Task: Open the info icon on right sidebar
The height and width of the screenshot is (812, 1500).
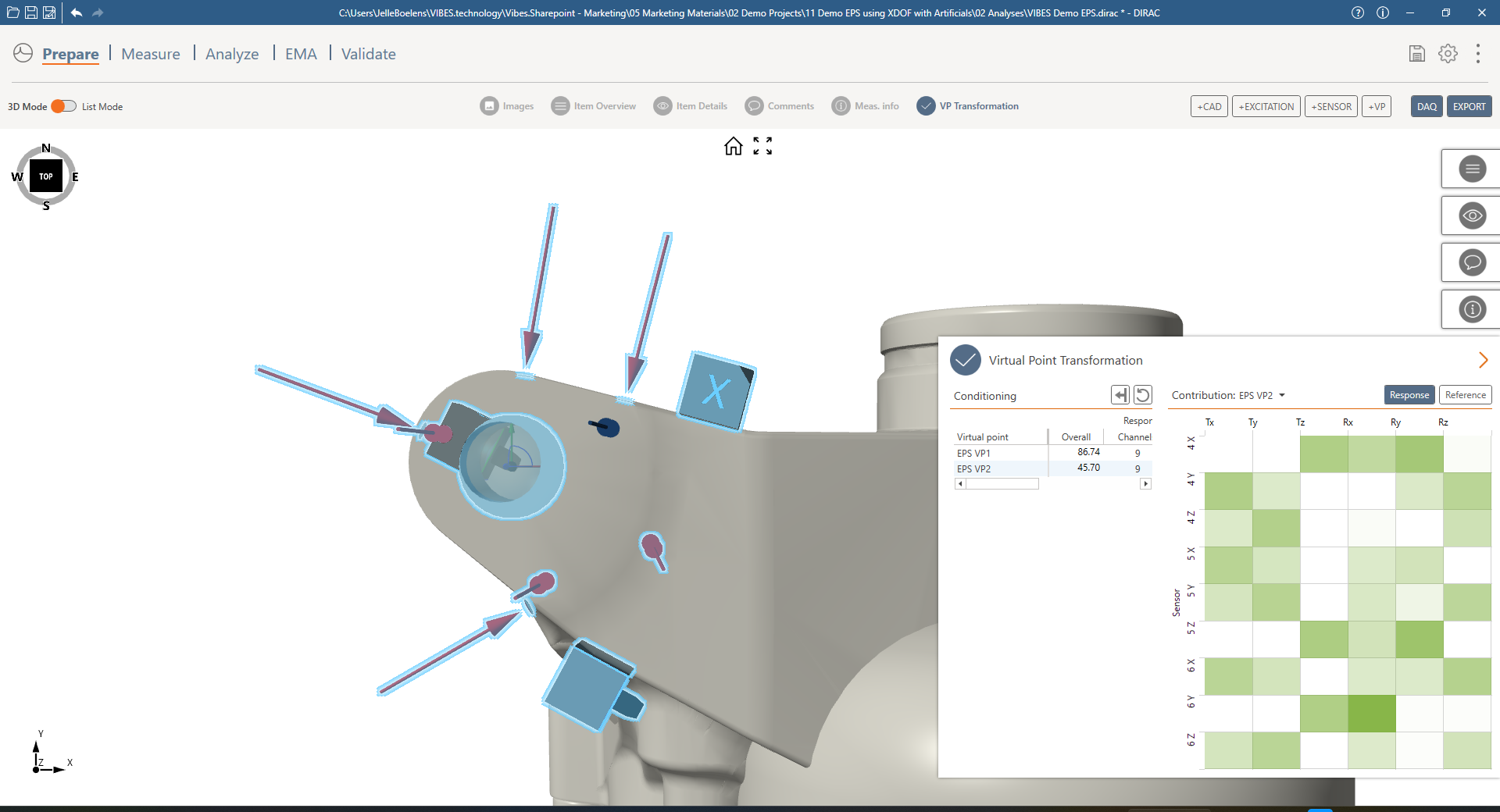Action: point(1472,309)
